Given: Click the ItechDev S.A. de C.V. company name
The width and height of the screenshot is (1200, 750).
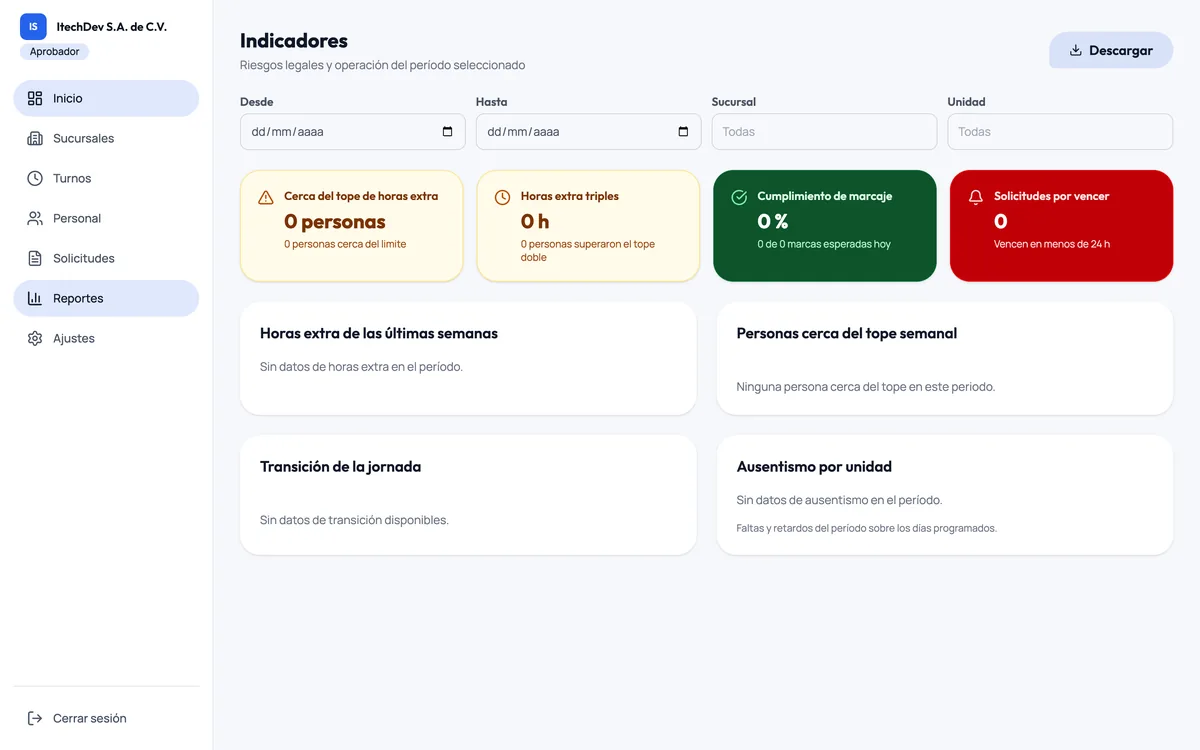Looking at the screenshot, I should 112,27.
